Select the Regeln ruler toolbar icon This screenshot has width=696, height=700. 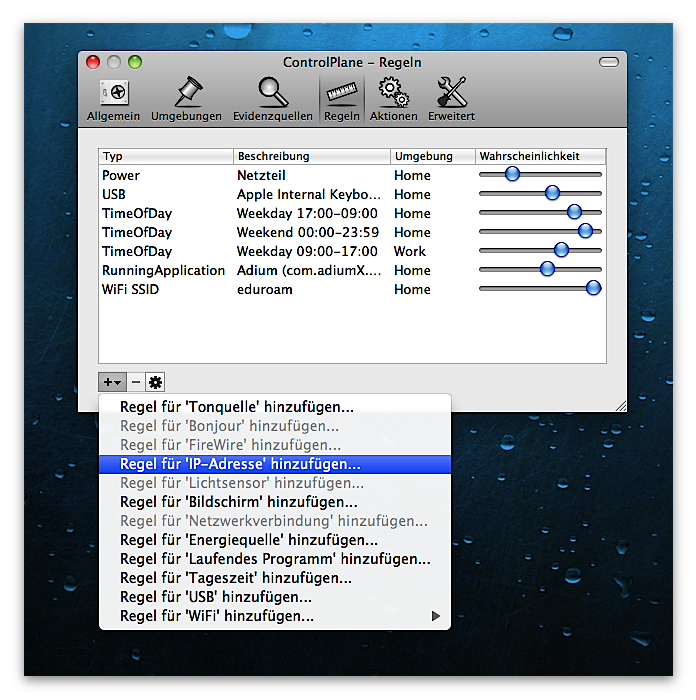342,100
